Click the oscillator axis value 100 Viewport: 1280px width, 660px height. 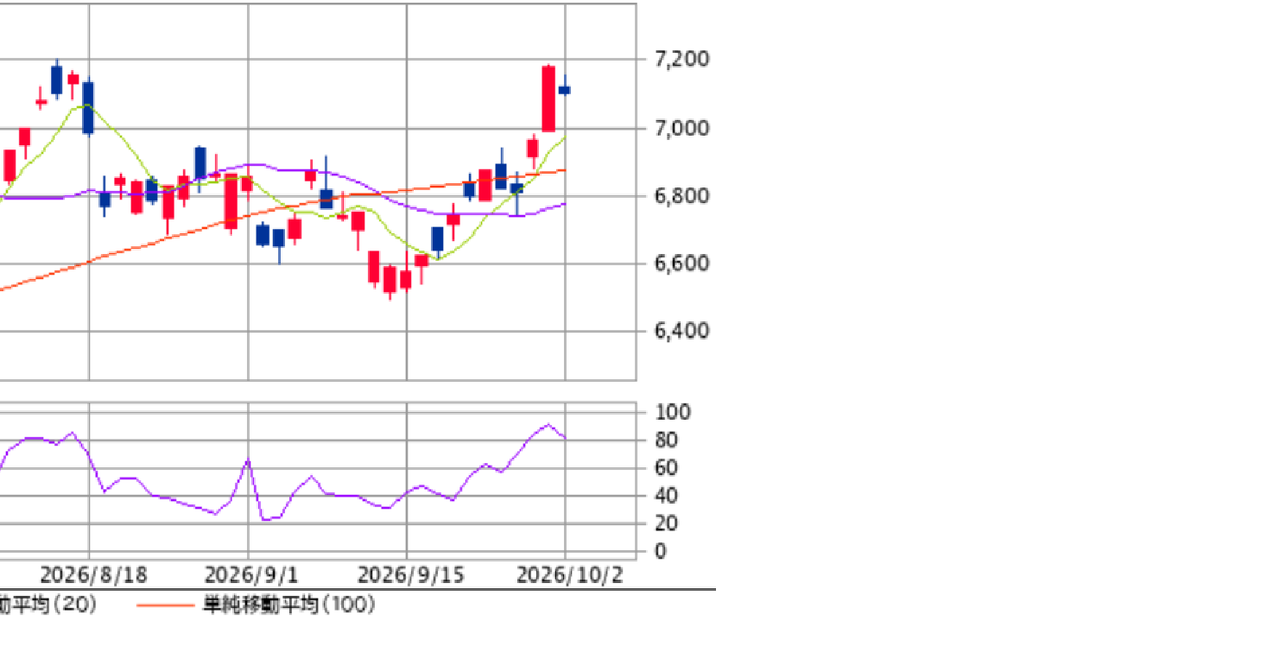click(673, 413)
